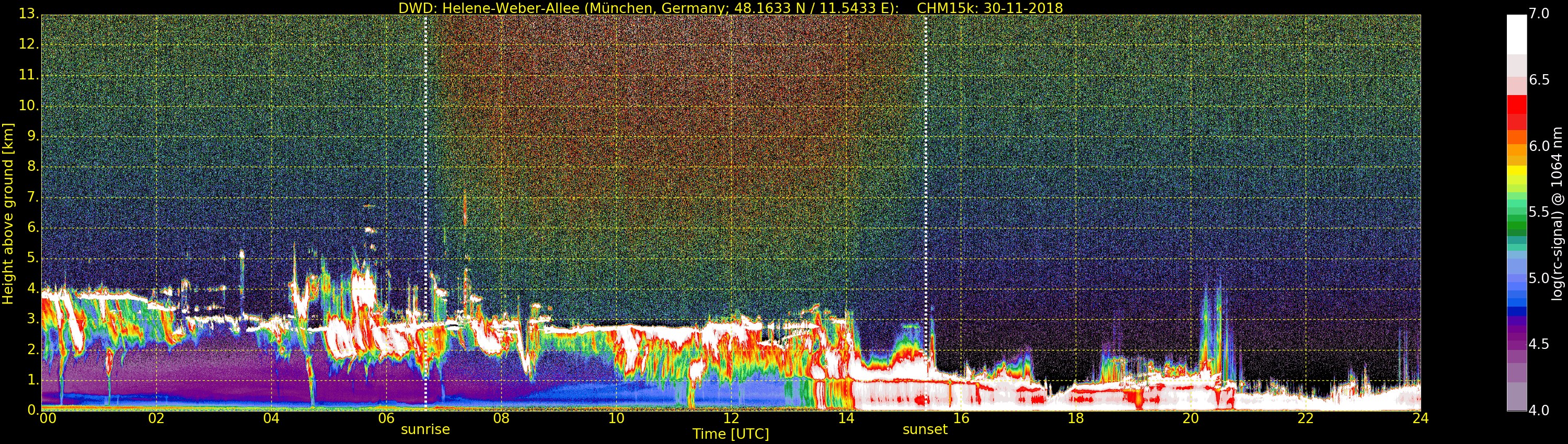Click the "10." height axis tick label
This screenshot has height=444, width=1568.
pyautogui.click(x=29, y=106)
